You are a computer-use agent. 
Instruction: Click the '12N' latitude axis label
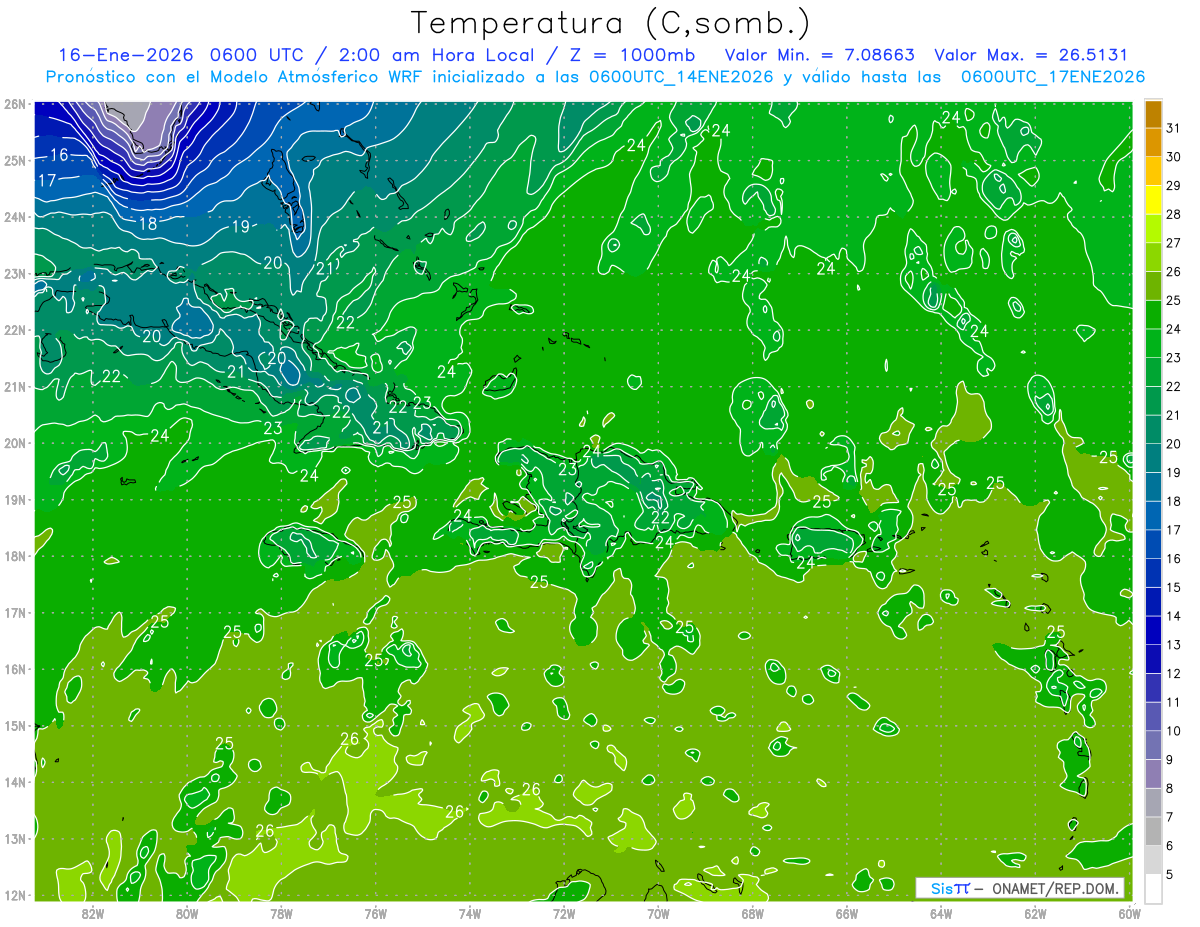point(15,895)
